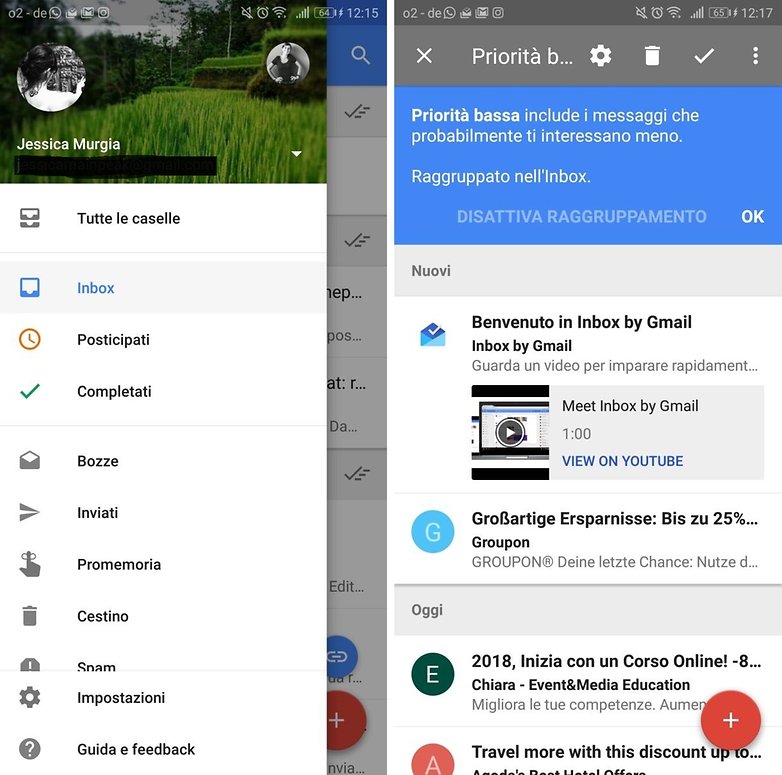Viewport: 782px width, 775px height.
Task: Tap the topmost sweep done icon
Action: [357, 112]
